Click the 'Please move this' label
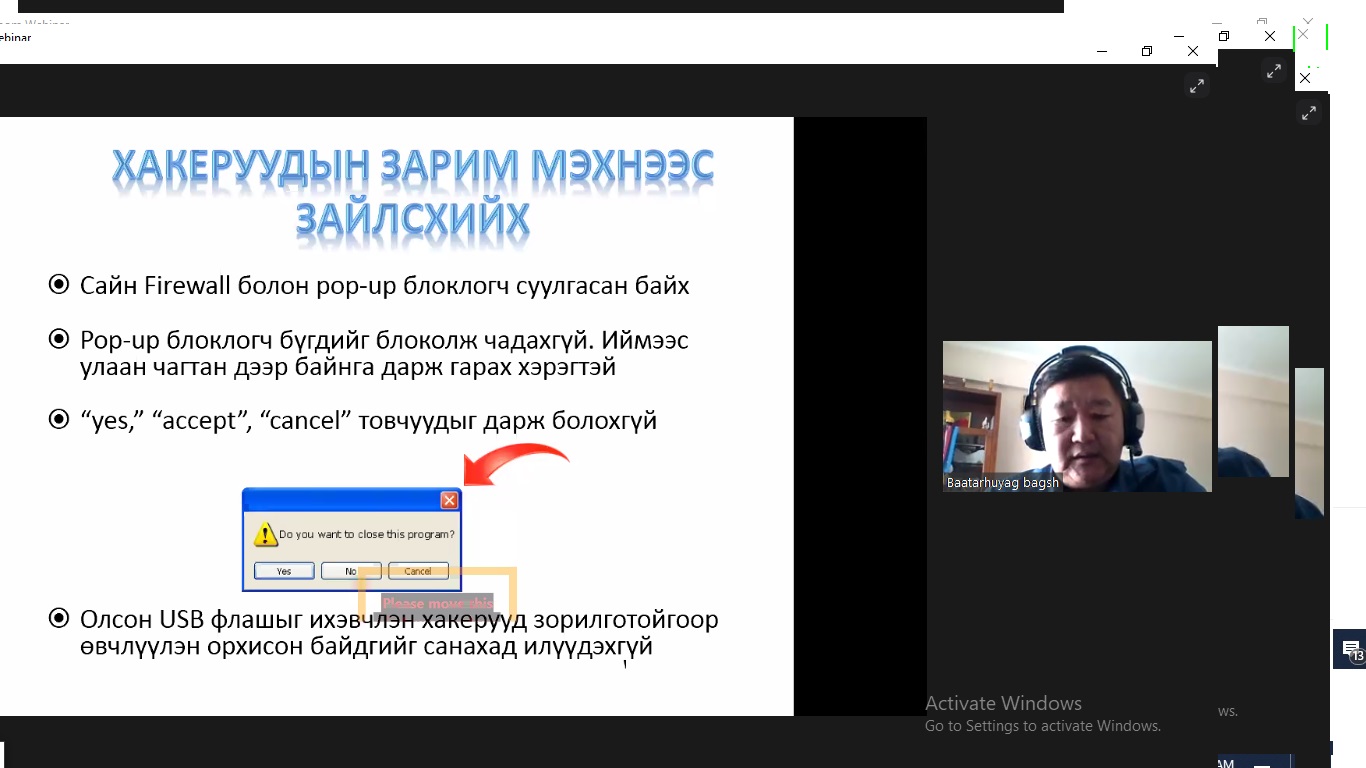 tap(437, 603)
